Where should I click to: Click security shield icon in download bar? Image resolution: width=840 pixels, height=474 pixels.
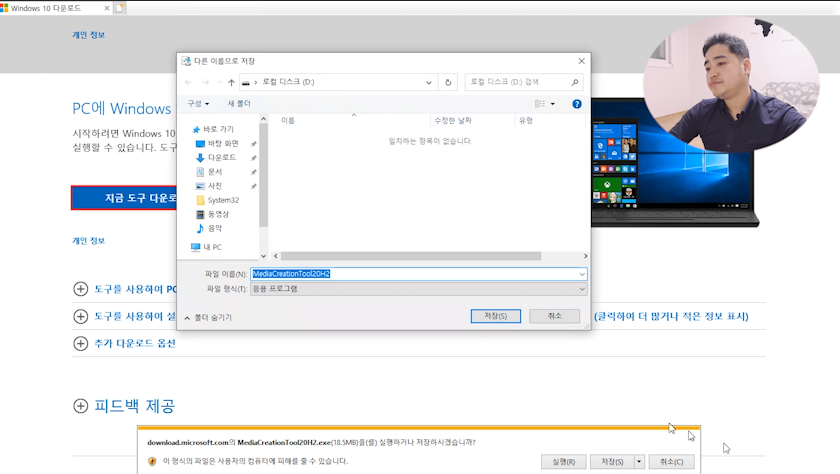(152, 461)
